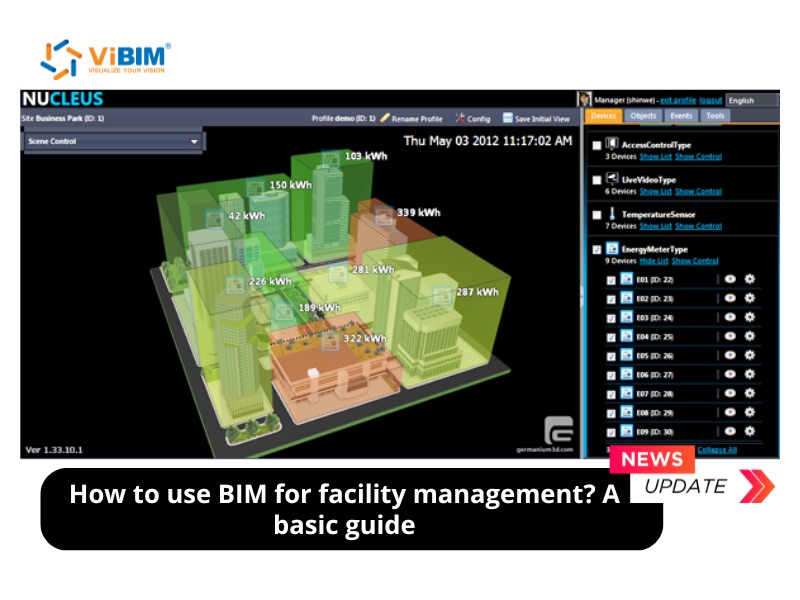Click the E08 energy meter icon
Viewport: 800px width, 600px height.
[x=627, y=412]
